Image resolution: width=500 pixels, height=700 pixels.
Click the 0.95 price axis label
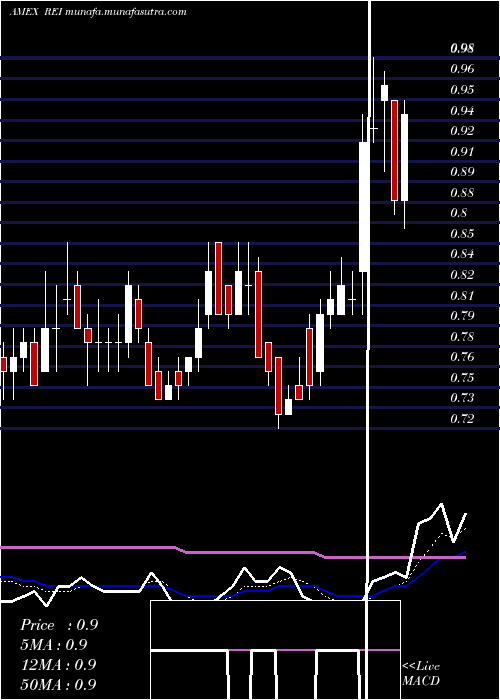pyautogui.click(x=462, y=90)
